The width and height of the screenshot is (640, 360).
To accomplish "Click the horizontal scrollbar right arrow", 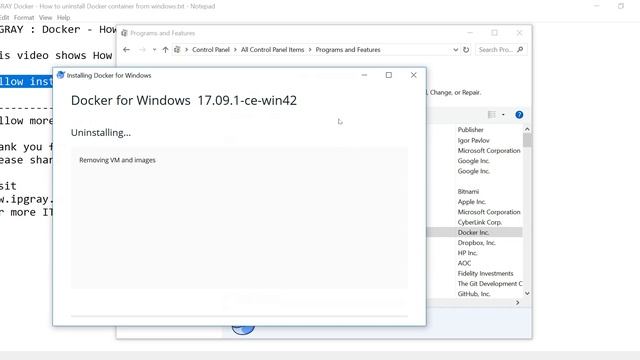I will click(x=518, y=302).
